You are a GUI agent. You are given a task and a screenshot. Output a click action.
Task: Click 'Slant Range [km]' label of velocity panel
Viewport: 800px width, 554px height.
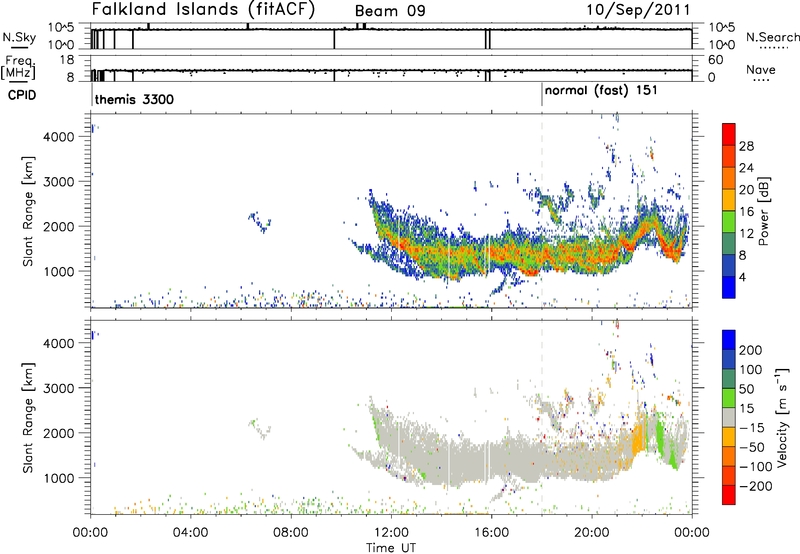pyautogui.click(x=28, y=417)
